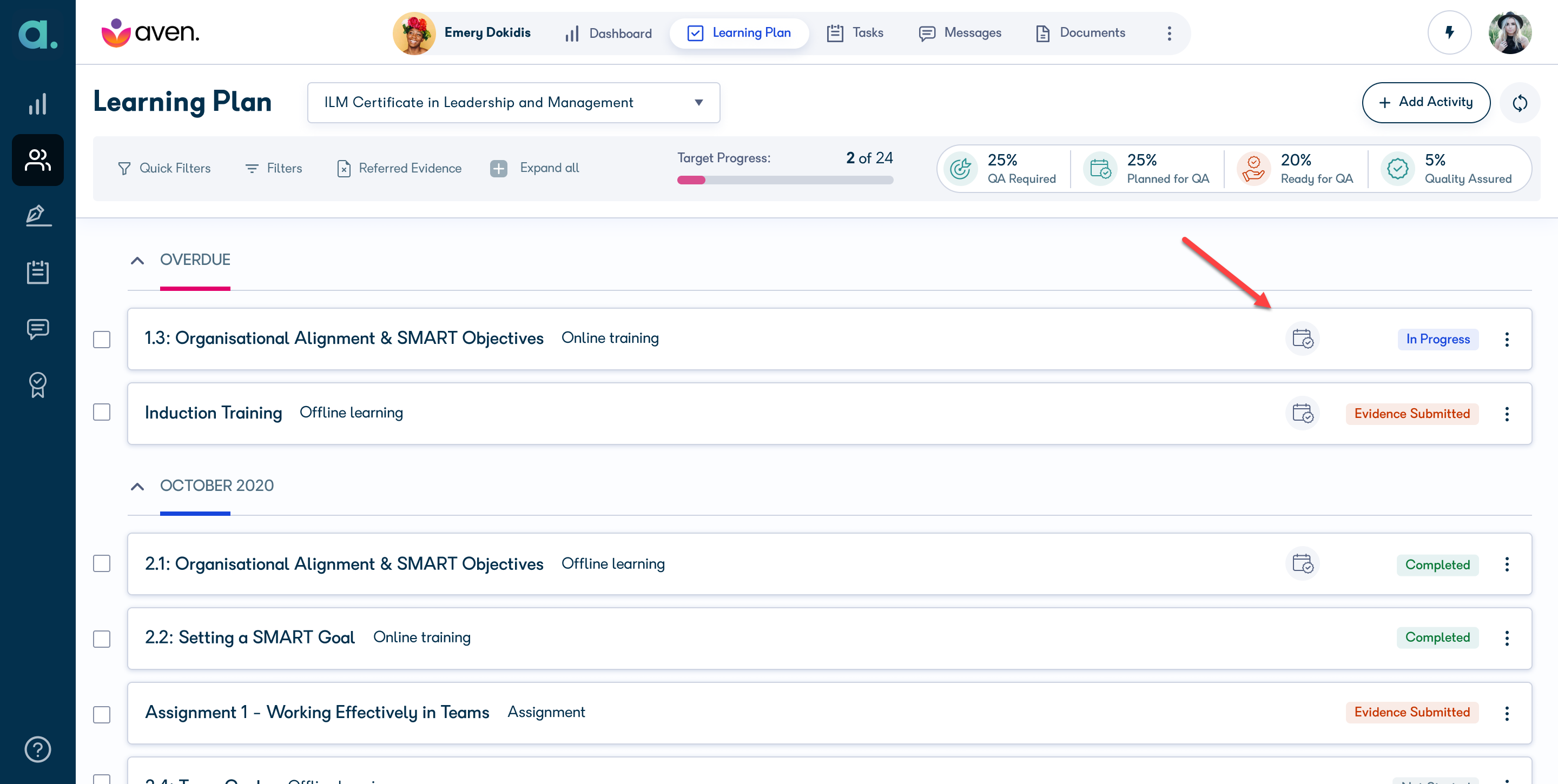Switch to the Tasks tab
The width and height of the screenshot is (1558, 784).
[855, 33]
